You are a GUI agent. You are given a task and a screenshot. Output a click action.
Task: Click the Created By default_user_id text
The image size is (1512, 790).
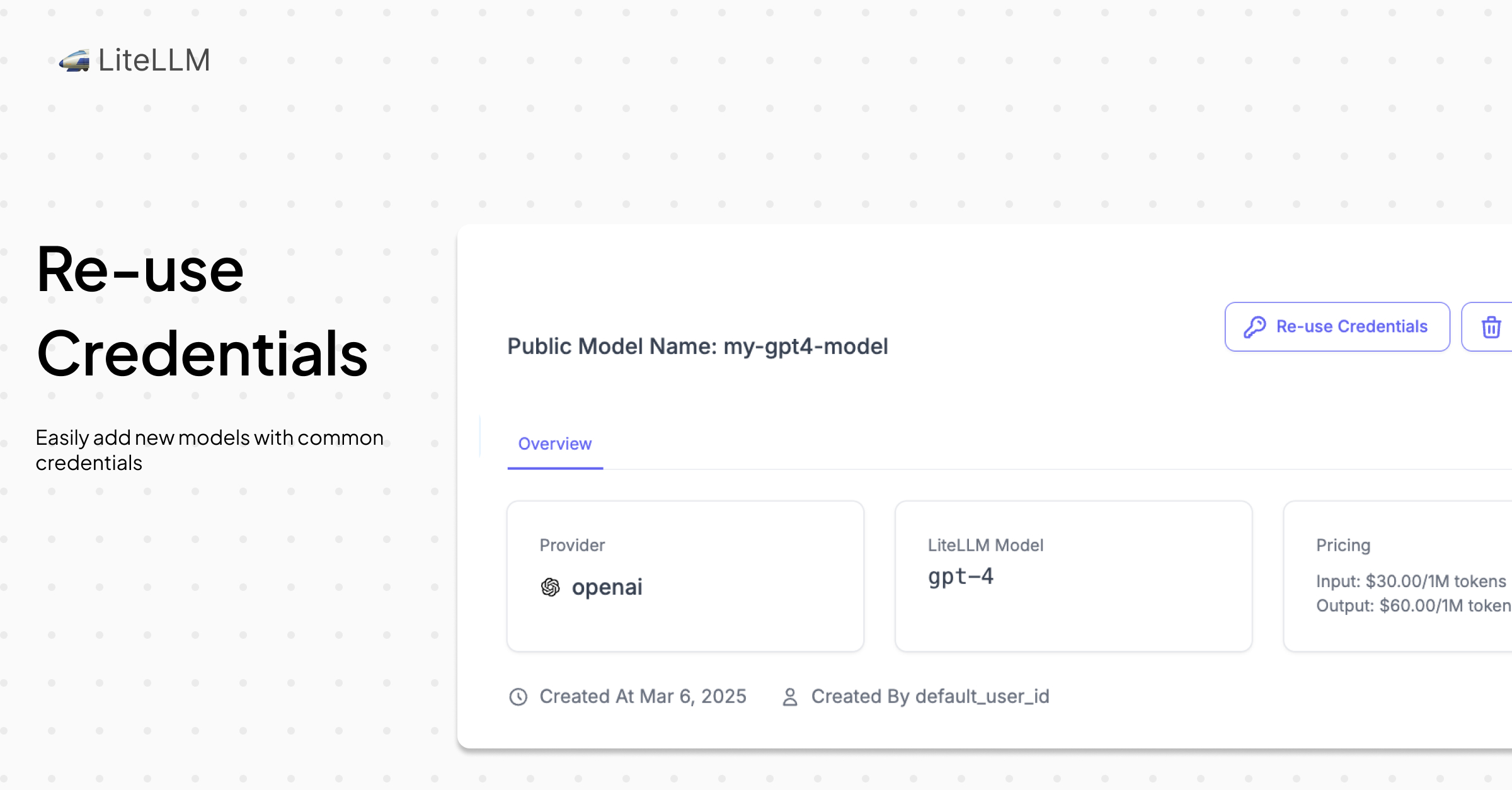click(930, 696)
